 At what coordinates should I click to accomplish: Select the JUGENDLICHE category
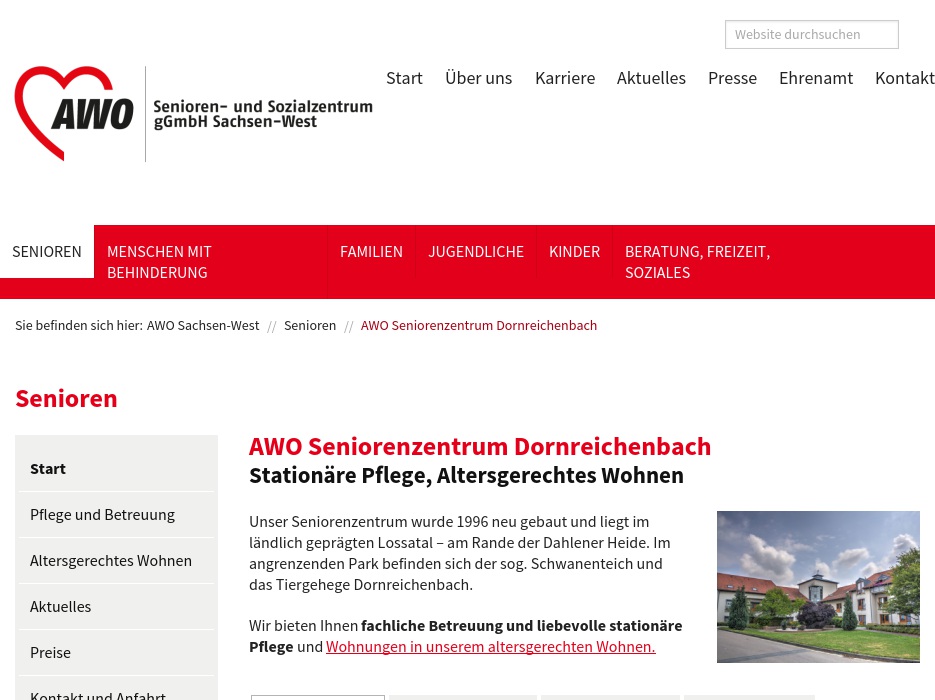476,251
